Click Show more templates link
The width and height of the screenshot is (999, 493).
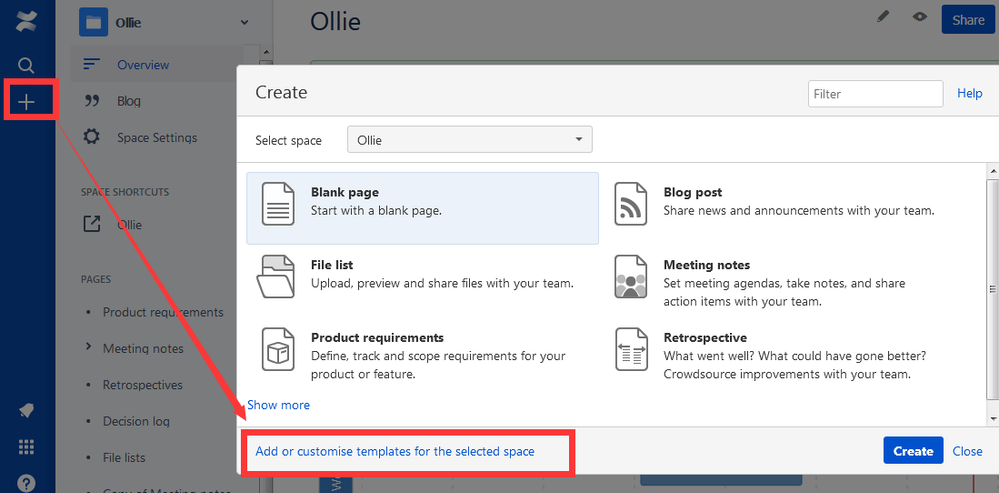click(278, 404)
